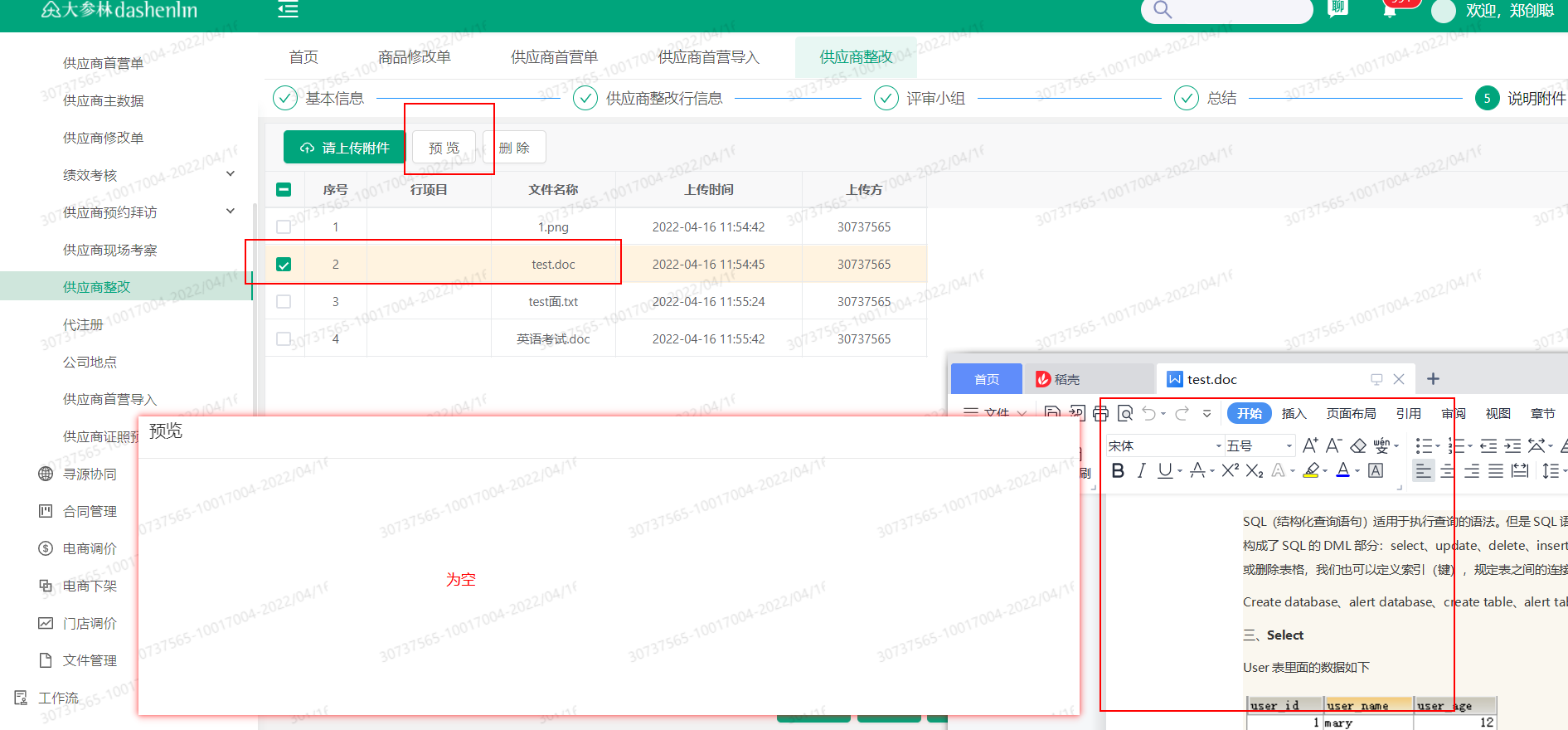Toggle Bold in WPS toolbar
Viewport: 1568px width, 730px height.
(1118, 470)
